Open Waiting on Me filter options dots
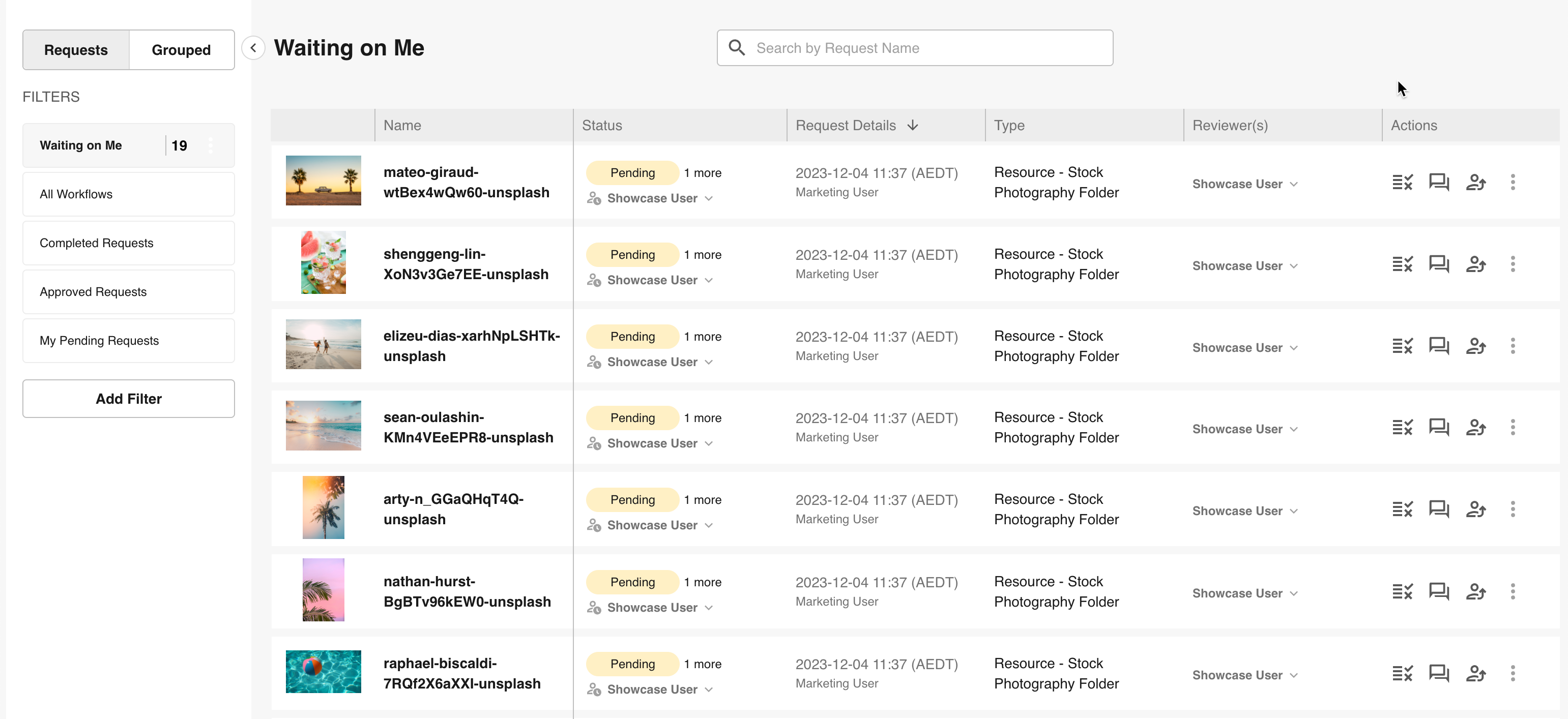Screen dimensions: 1568x719 click(x=211, y=145)
